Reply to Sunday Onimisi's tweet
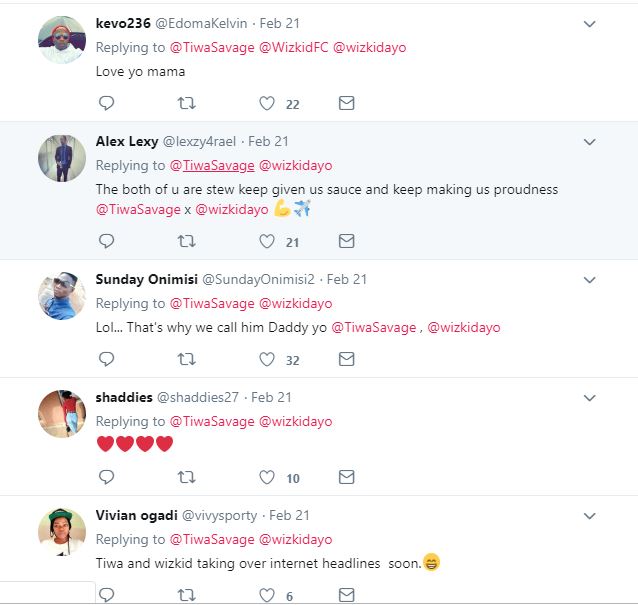The height and width of the screenshot is (605, 638). click(106, 359)
